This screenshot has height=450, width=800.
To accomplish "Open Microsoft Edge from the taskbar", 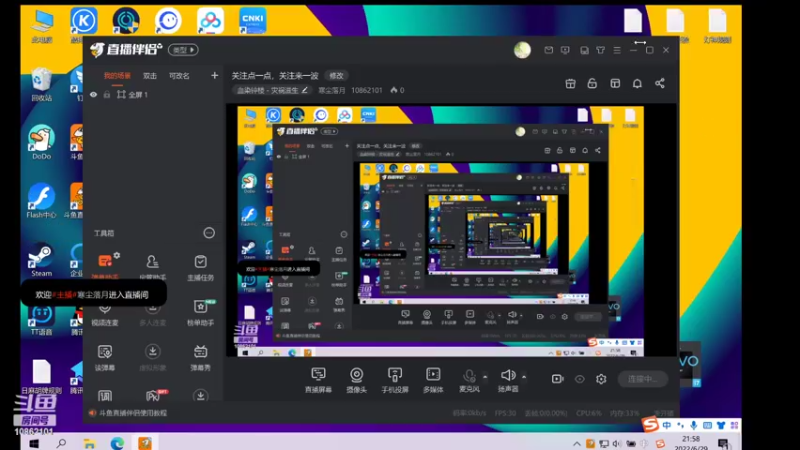I will click(117, 443).
